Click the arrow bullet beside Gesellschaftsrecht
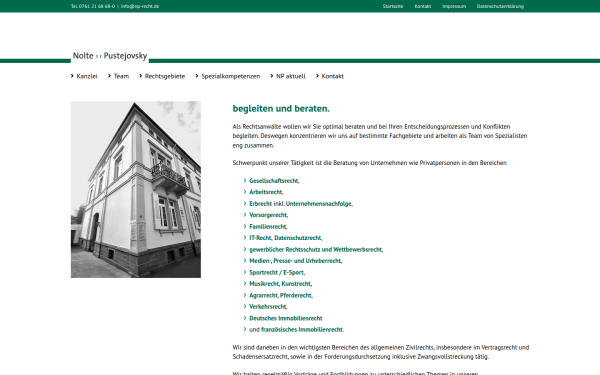Screen dimensions: 600x375 [x=245, y=180]
